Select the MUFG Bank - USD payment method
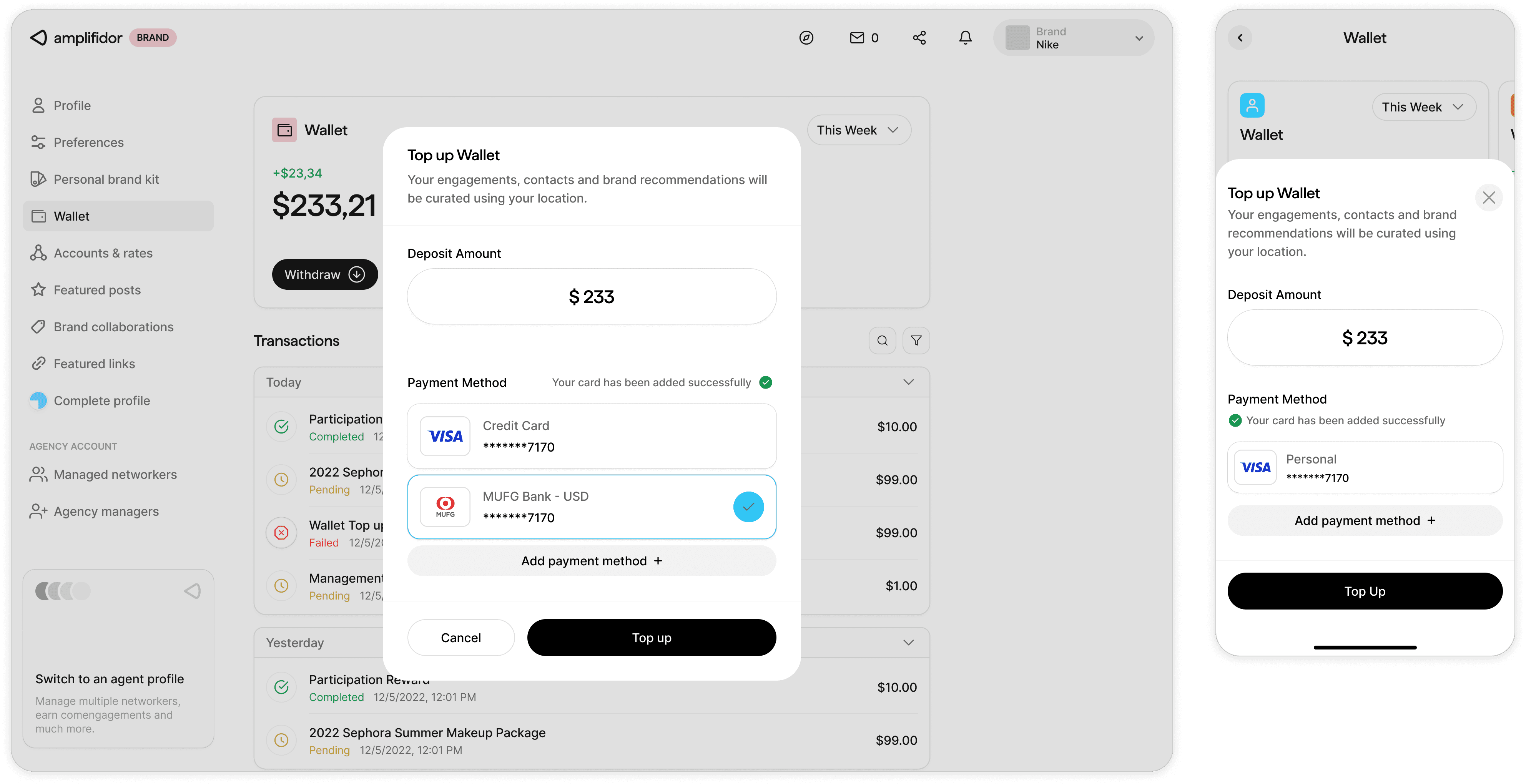Viewport: 1526px width, 784px height. click(591, 507)
